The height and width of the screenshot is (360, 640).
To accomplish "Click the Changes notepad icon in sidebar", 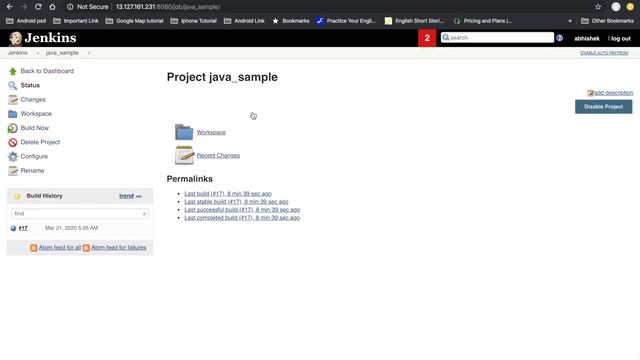I will tap(13, 100).
